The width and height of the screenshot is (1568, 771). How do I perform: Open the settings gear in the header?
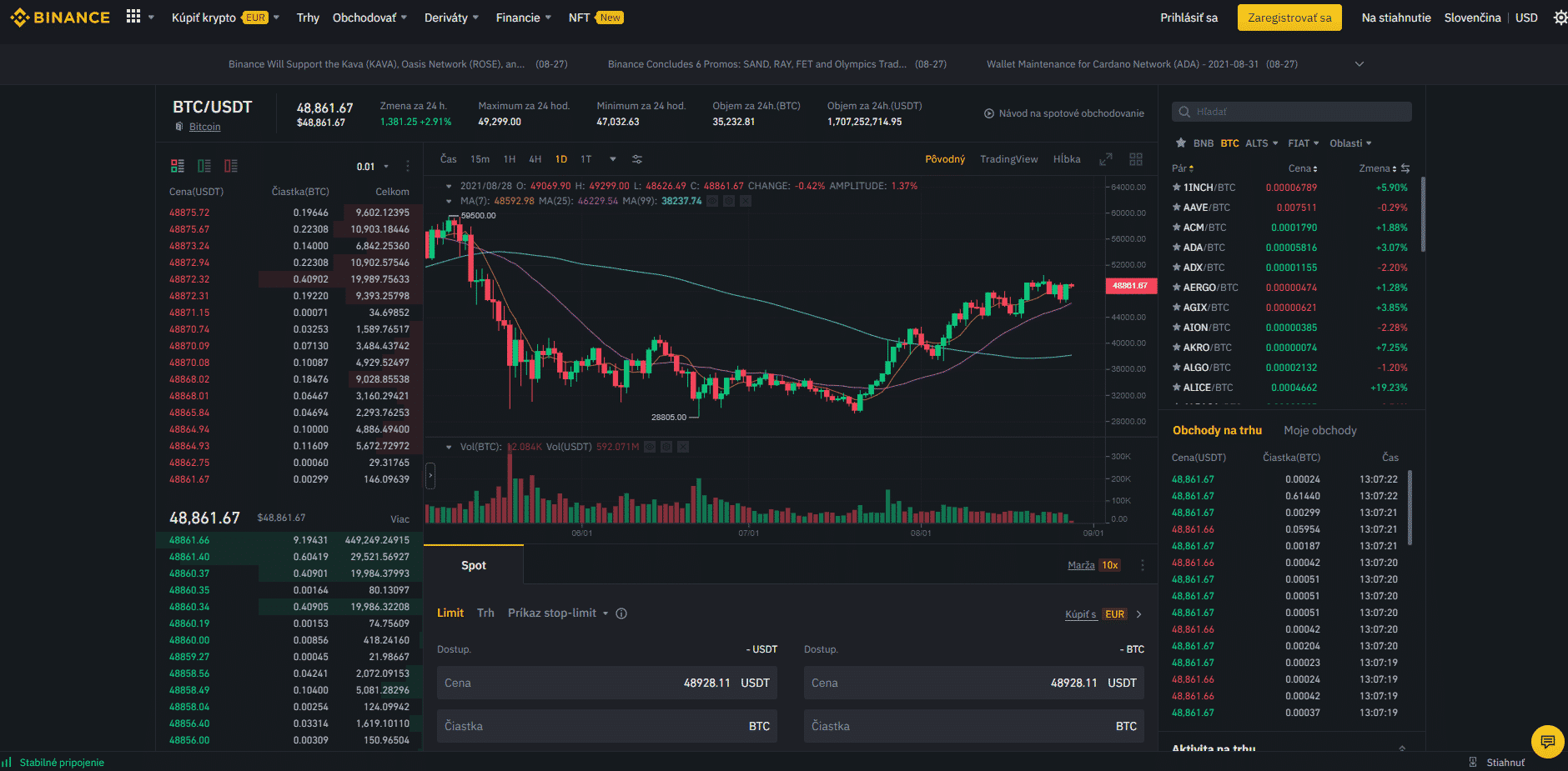pos(1560,18)
